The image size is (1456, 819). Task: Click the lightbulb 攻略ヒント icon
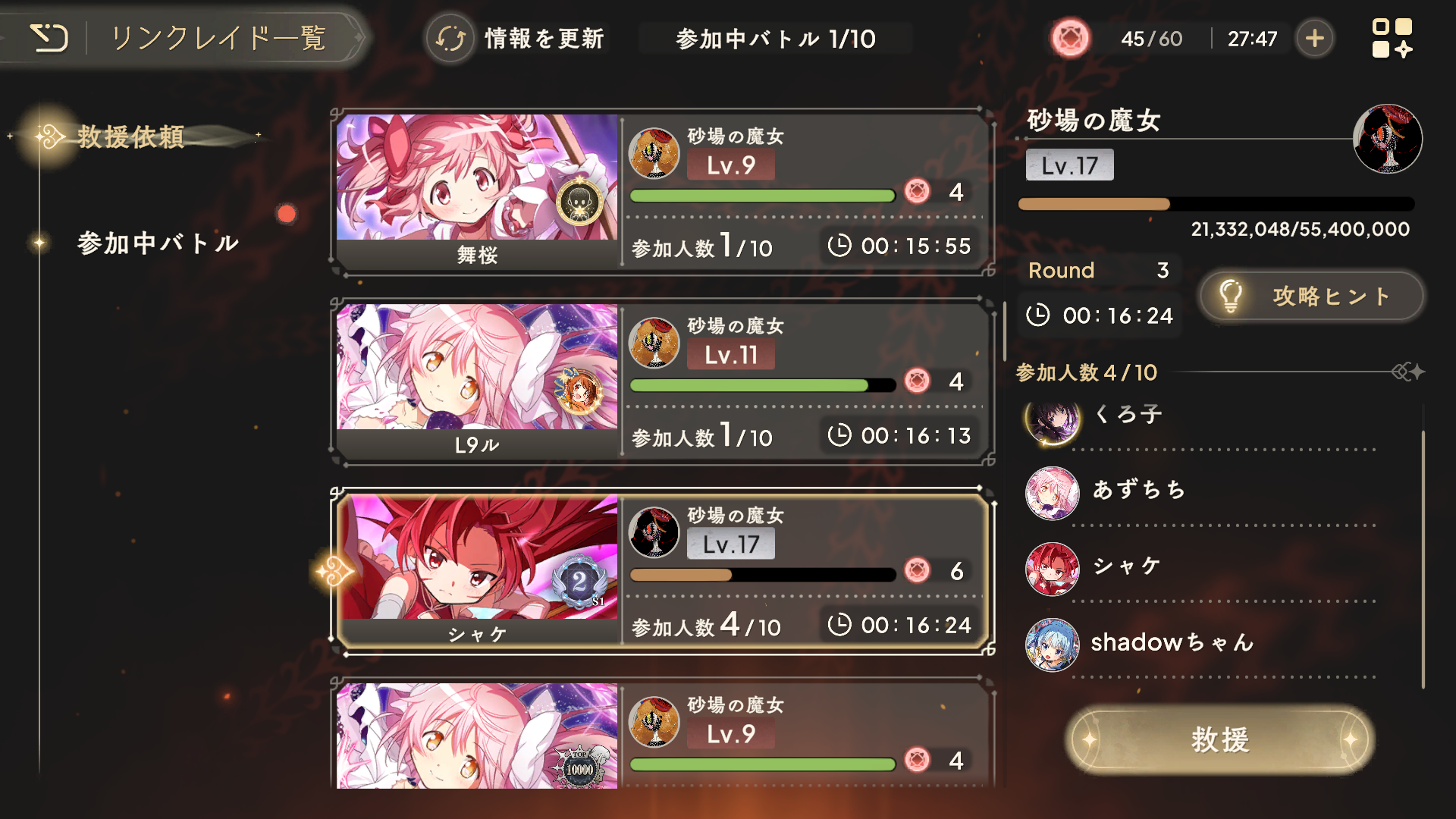tap(1231, 296)
